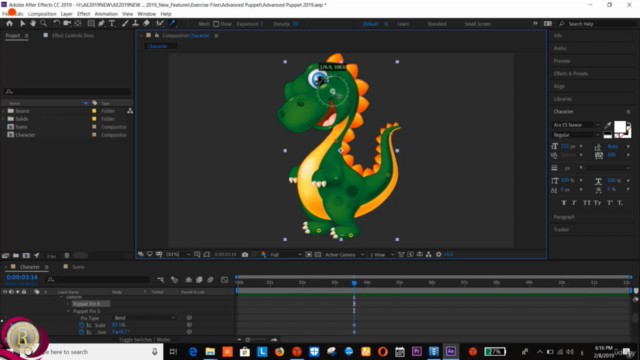Select the Zoom magnifier tool

pyautogui.click(x=43, y=24)
